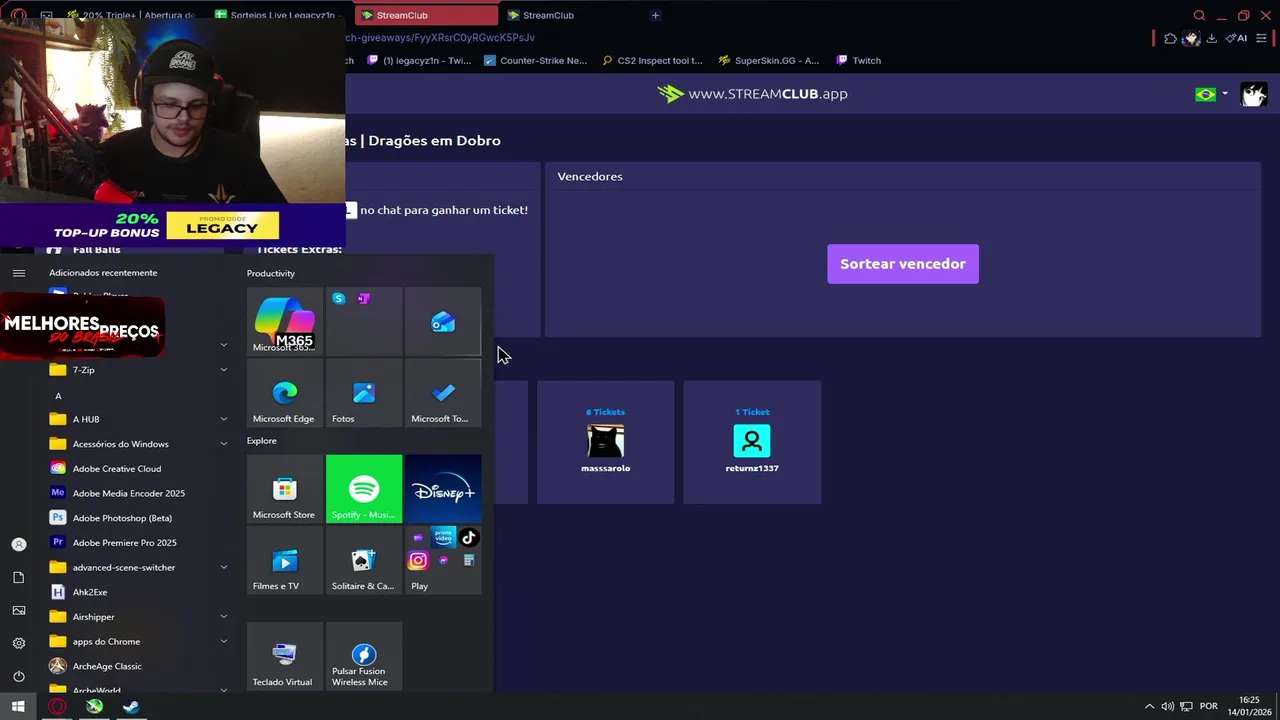1280x720 pixels.
Task: Open the Filmes e TV tile
Action: (285, 561)
